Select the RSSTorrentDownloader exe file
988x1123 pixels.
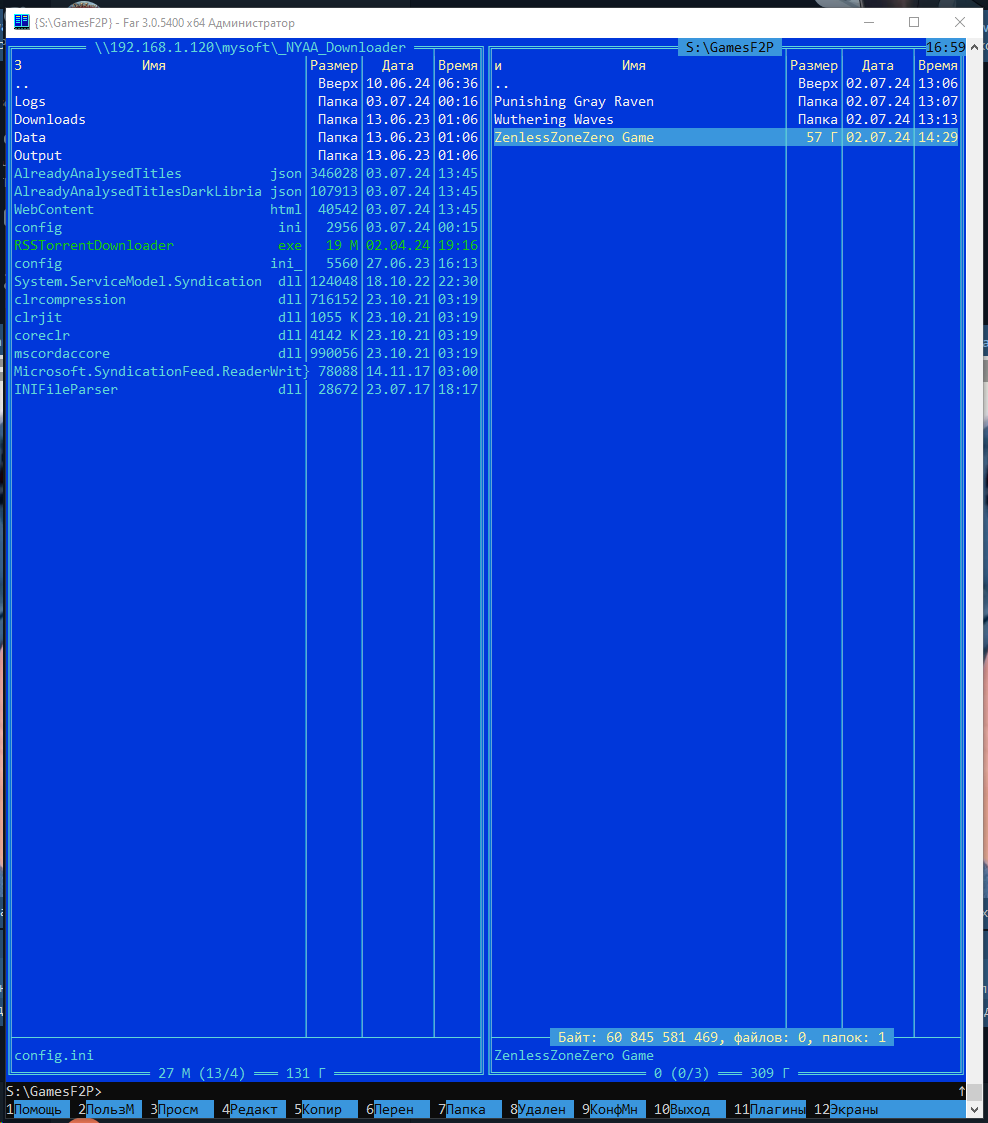pyautogui.click(x=246, y=245)
